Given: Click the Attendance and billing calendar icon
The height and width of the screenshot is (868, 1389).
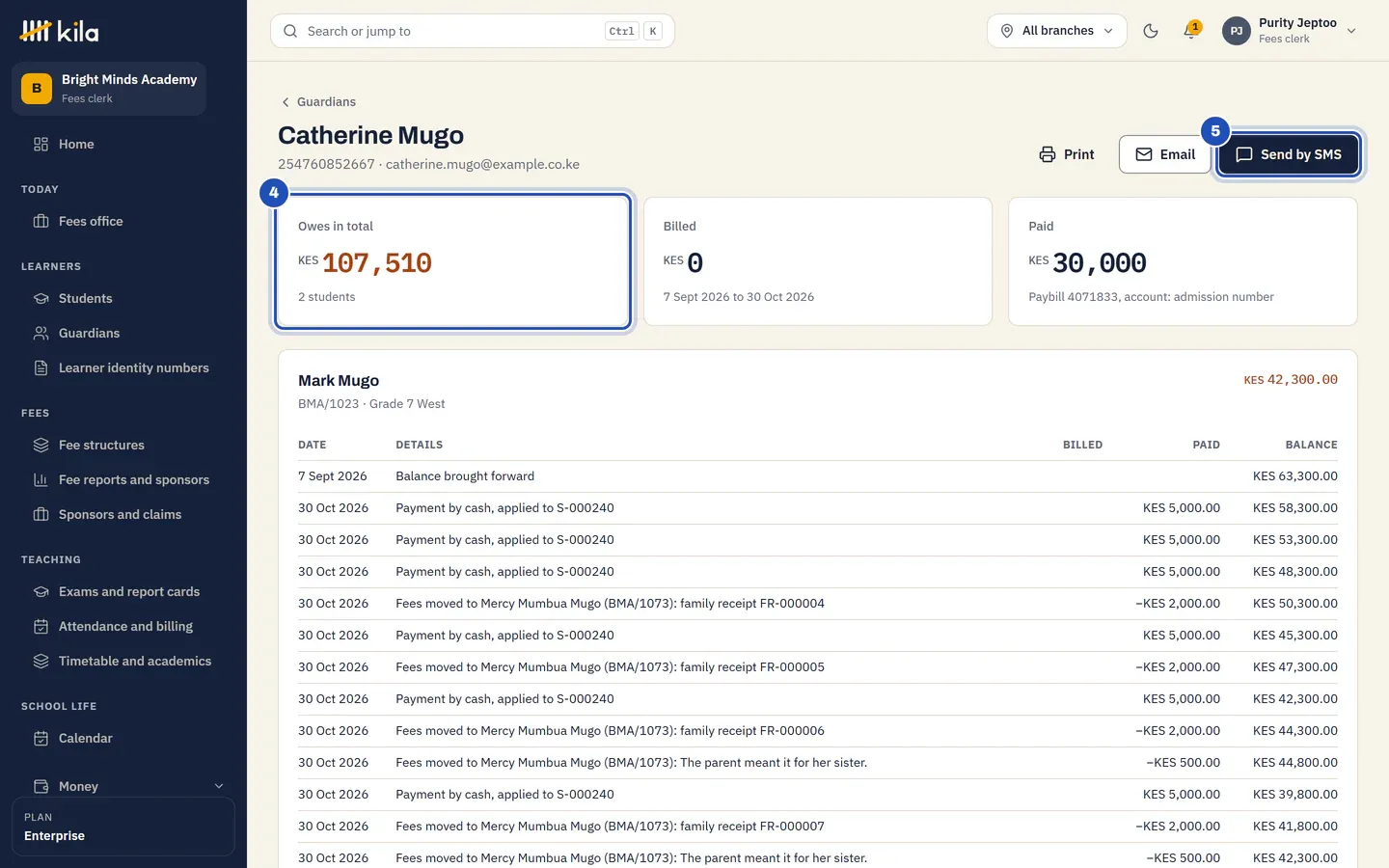Looking at the screenshot, I should (x=41, y=626).
